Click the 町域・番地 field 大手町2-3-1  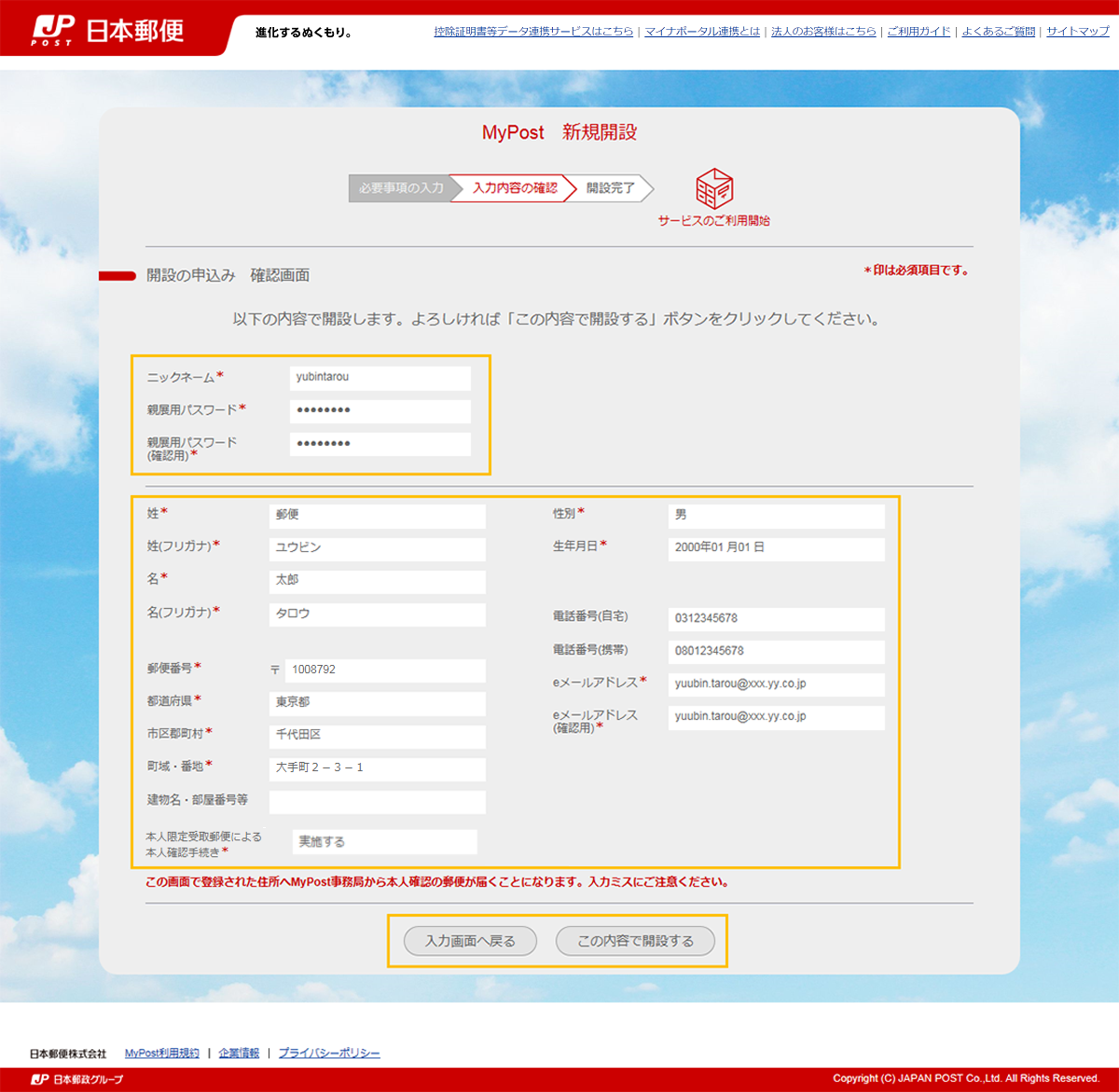click(x=378, y=768)
